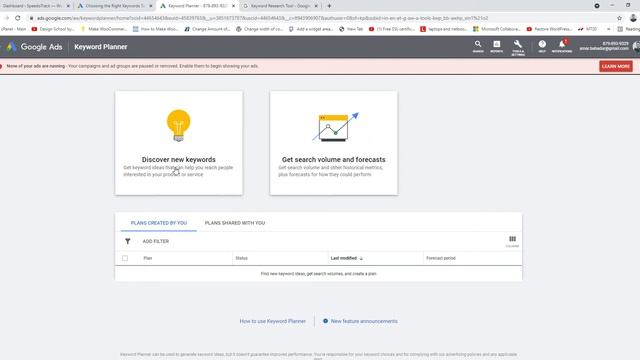Image resolution: width=640 pixels, height=360 pixels.
Task: Click the Keyword Planner title text
Action: coord(101,47)
